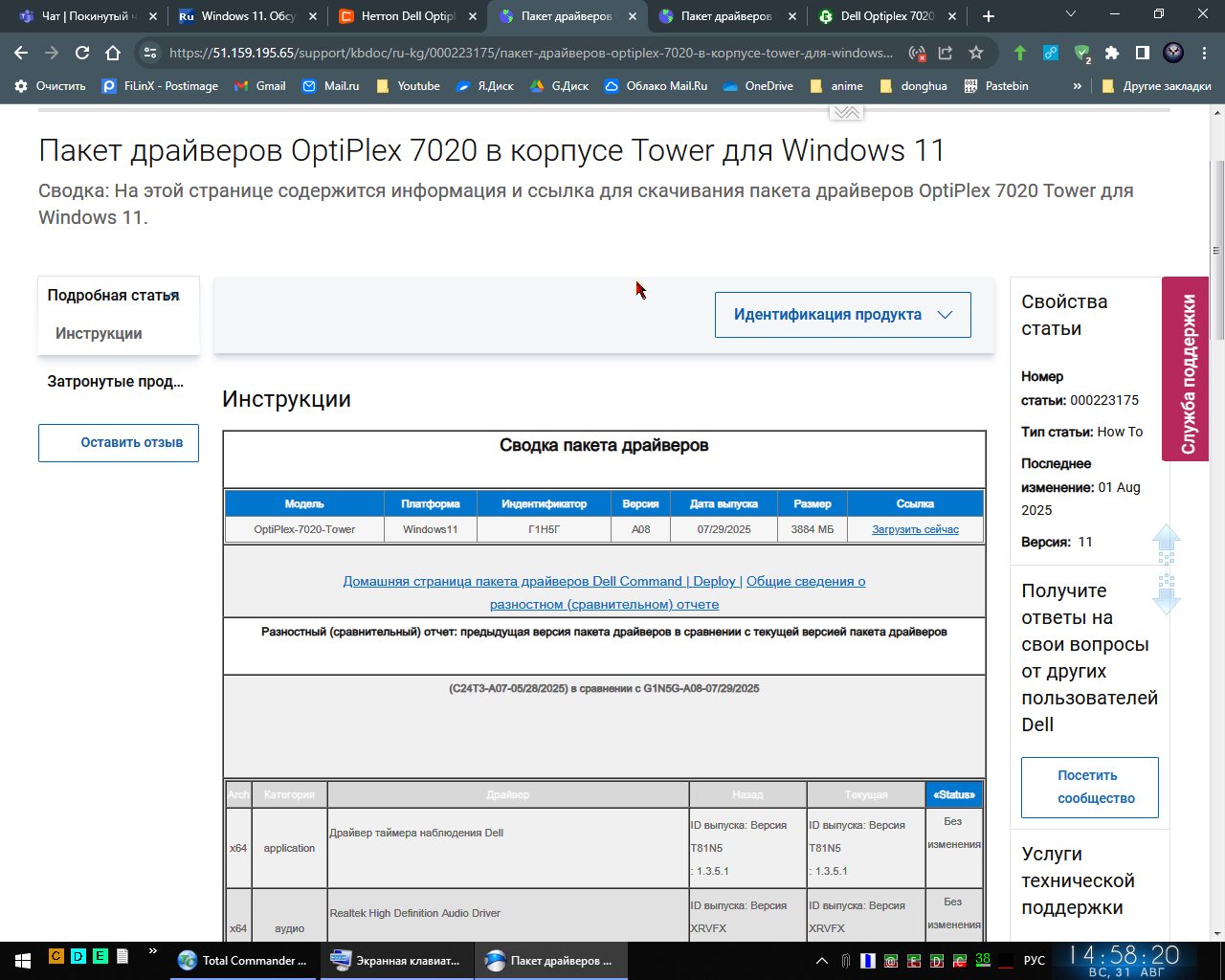
Task: Open the 'Очистить' settings bookmark
Action: point(50,86)
